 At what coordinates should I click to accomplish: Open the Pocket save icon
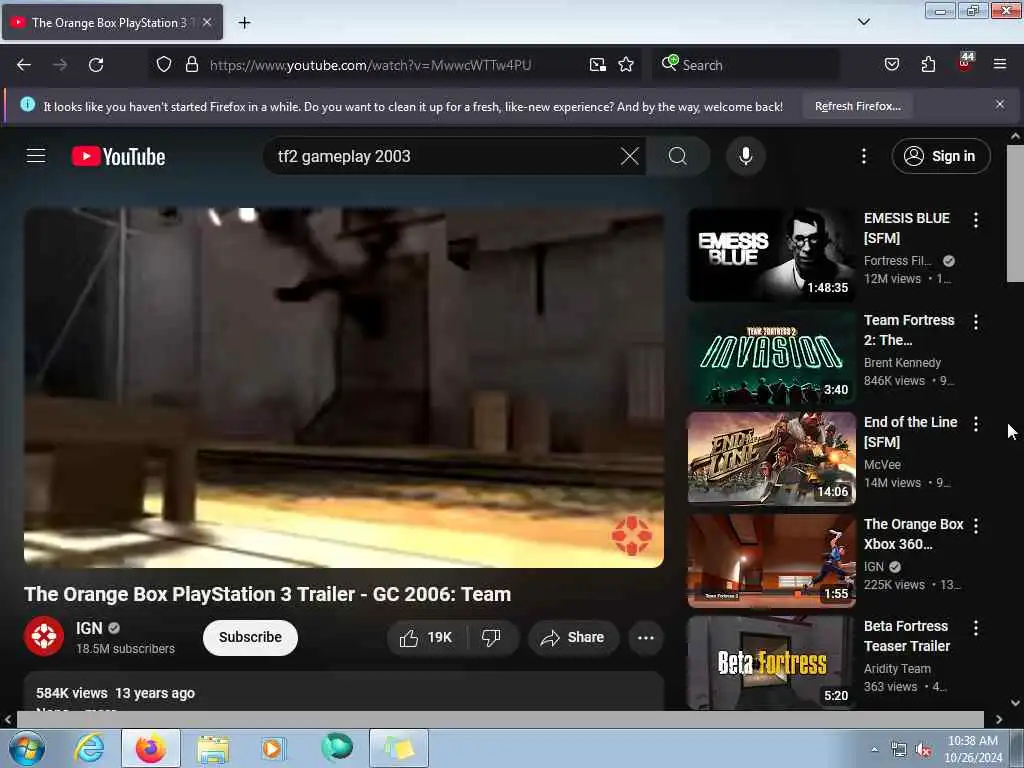coord(891,65)
